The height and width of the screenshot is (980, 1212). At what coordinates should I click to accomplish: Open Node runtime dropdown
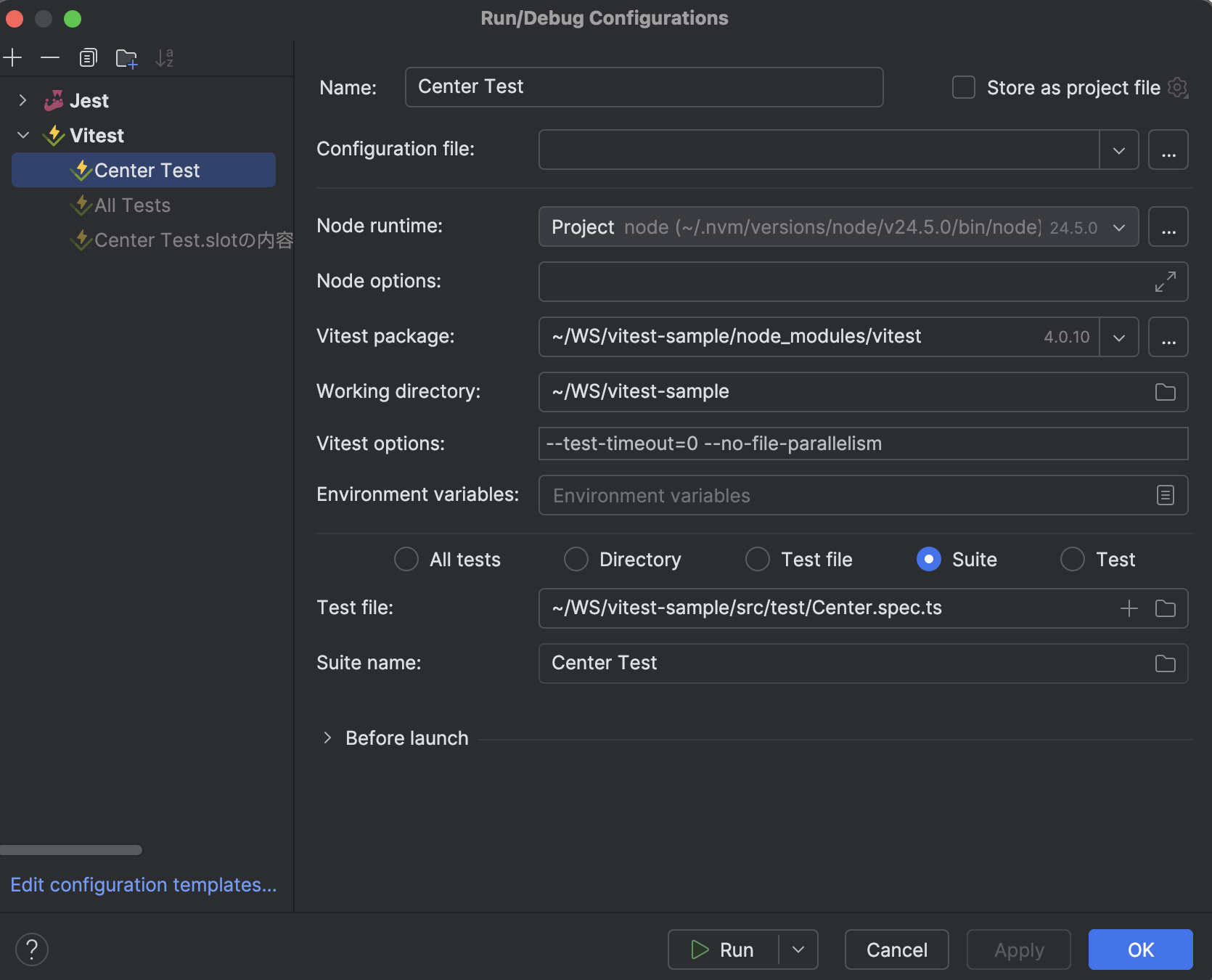coord(1119,227)
